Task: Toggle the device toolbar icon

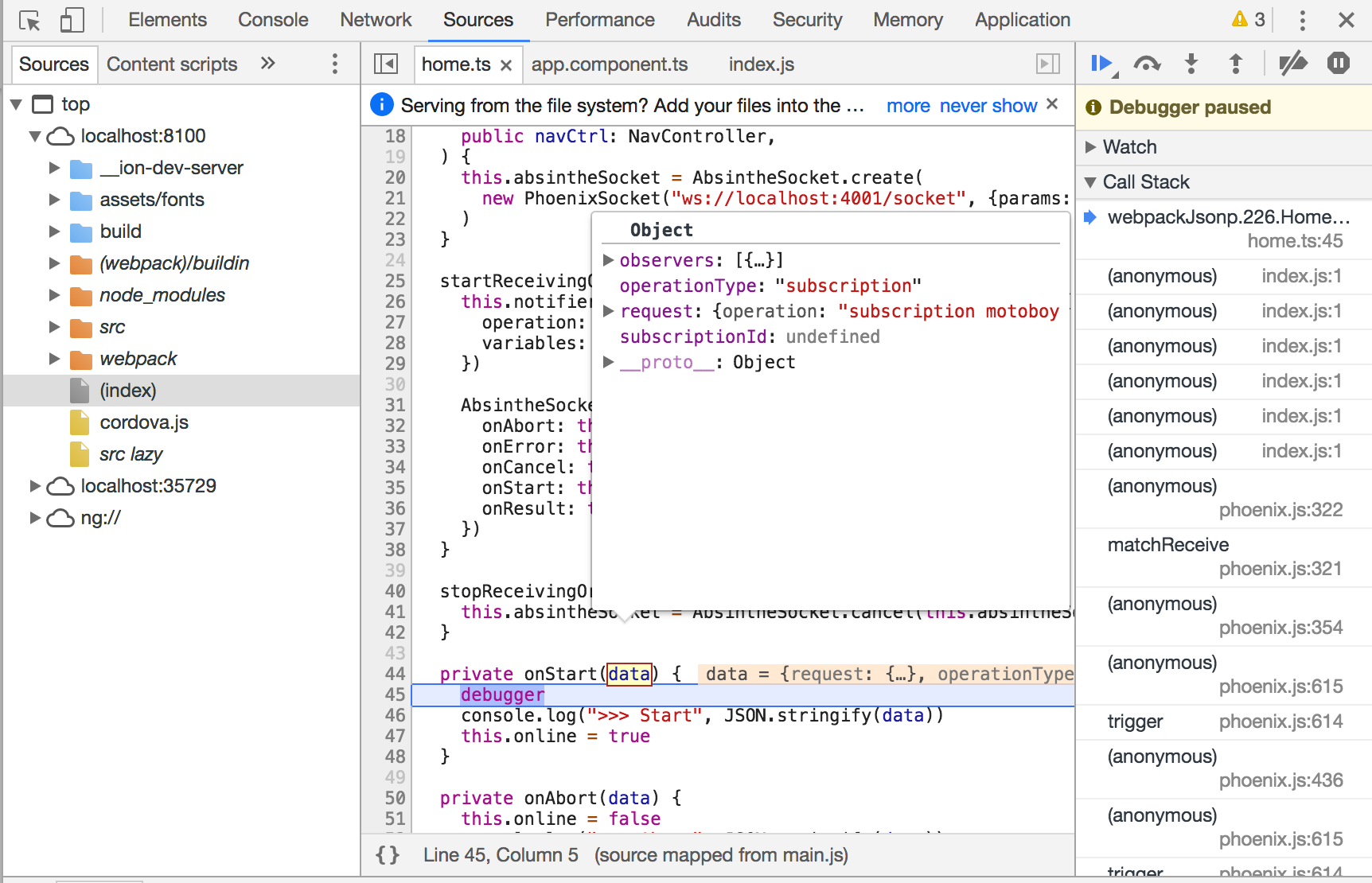Action: coord(70,20)
